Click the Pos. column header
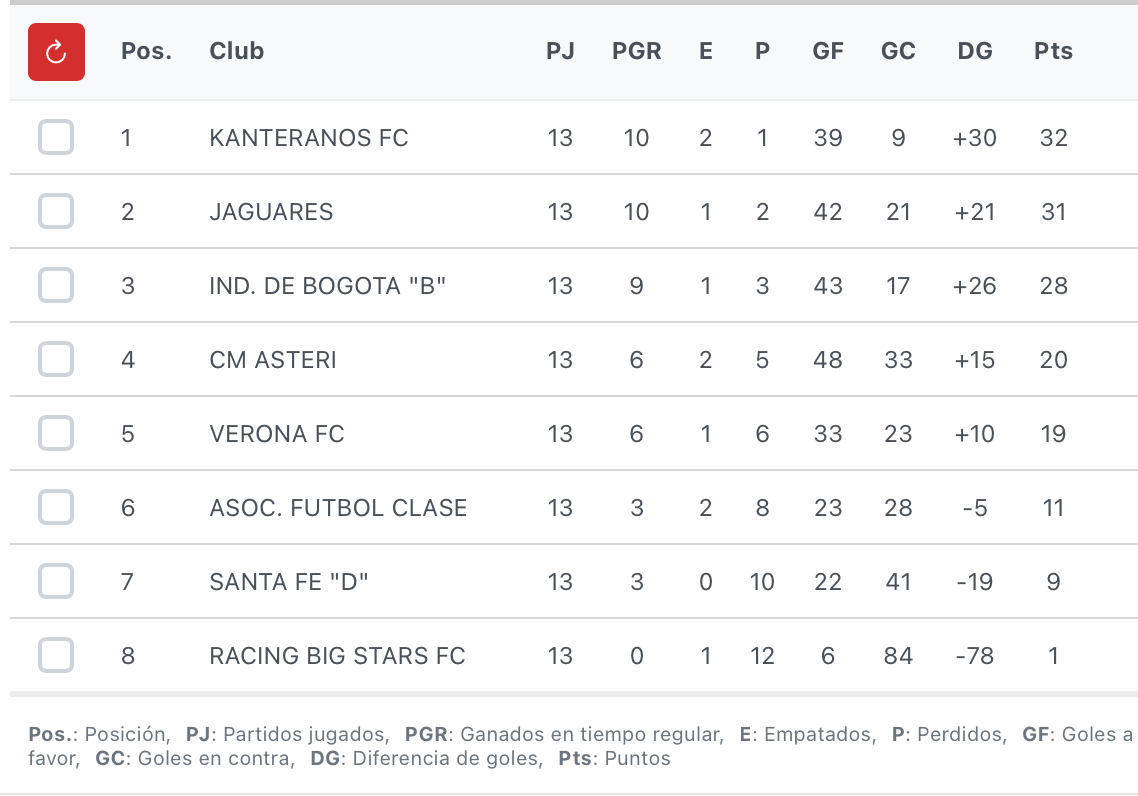This screenshot has width=1138, height=796. (147, 51)
